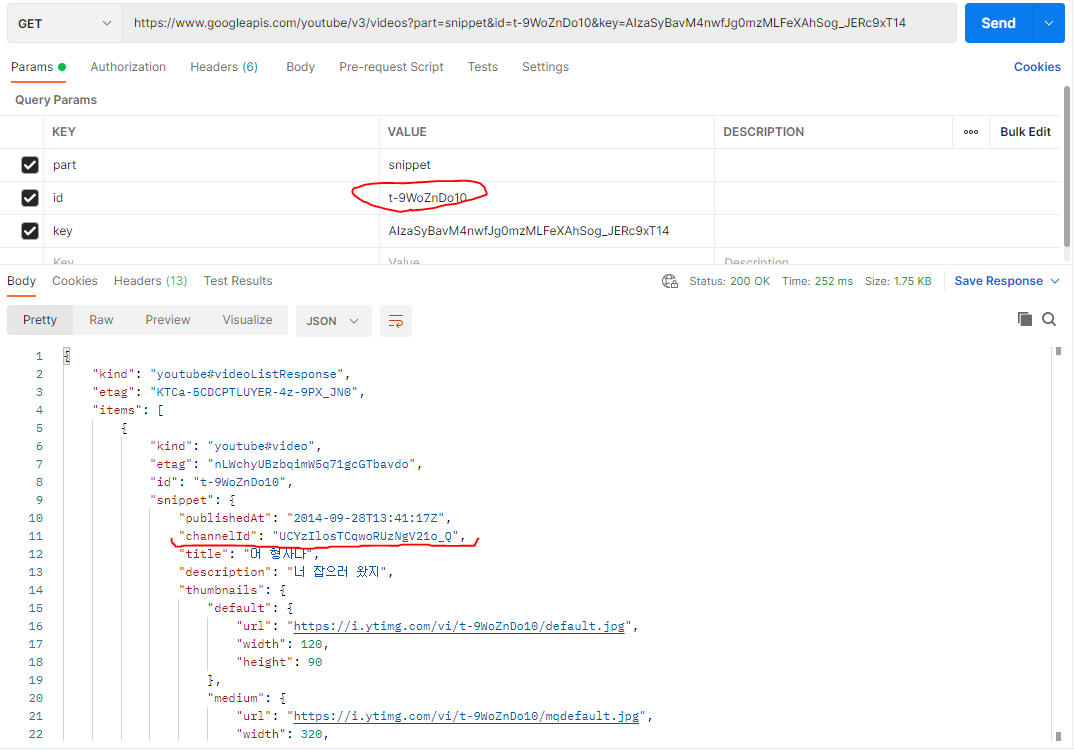This screenshot has width=1074, height=751.
Task: Click the API key value cell
Action: coord(547,231)
